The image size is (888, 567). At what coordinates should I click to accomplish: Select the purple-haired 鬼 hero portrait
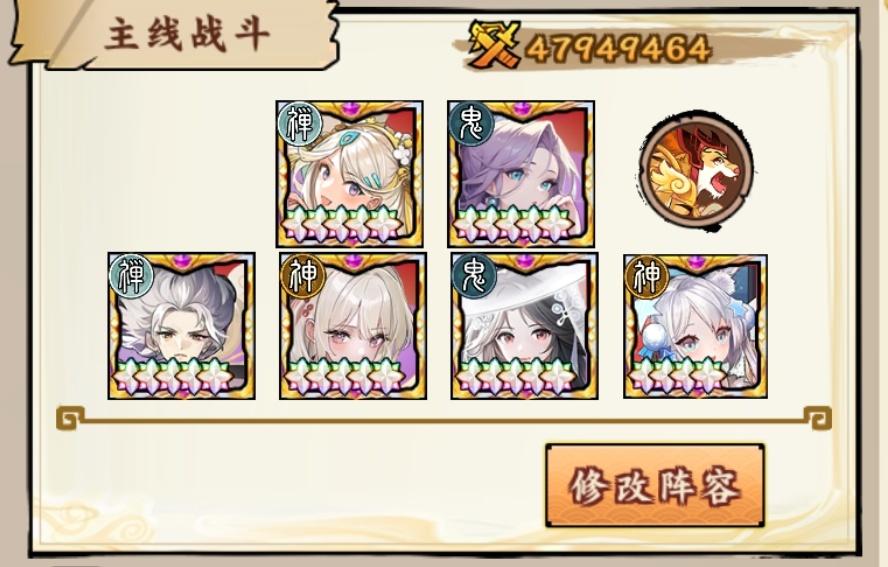coord(521,174)
